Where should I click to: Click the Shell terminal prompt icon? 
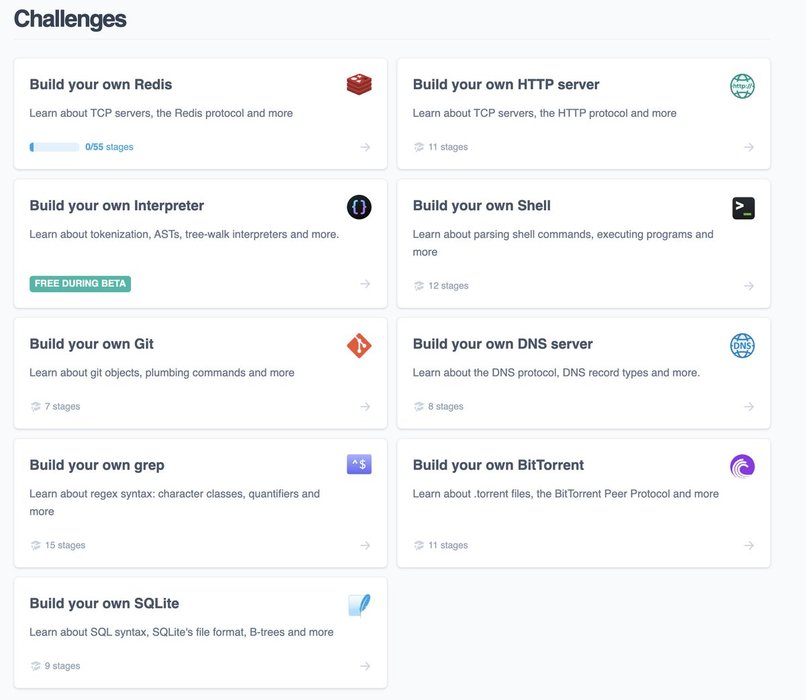[743, 208]
